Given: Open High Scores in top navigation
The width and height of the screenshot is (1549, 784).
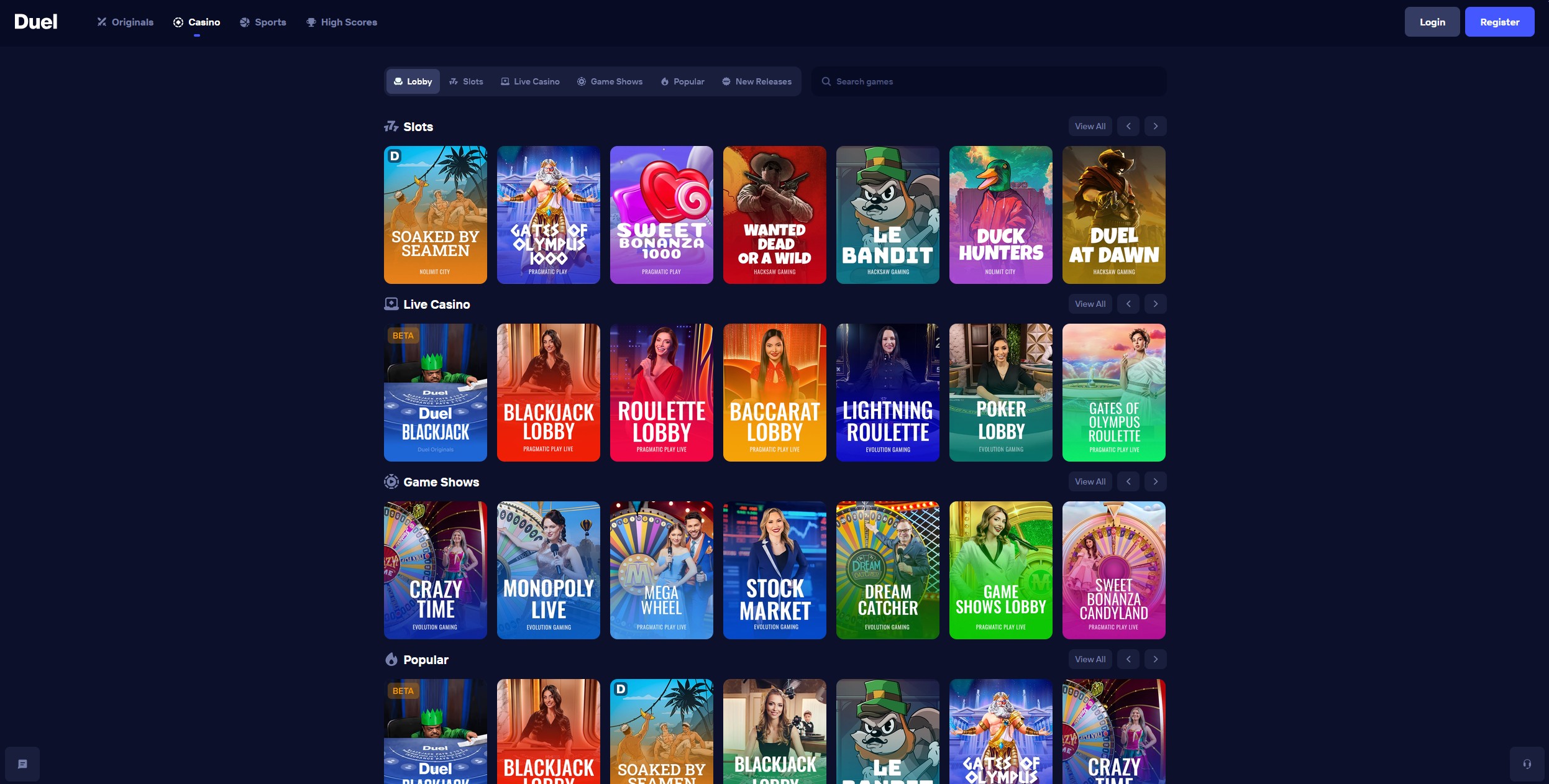Looking at the screenshot, I should (x=342, y=22).
